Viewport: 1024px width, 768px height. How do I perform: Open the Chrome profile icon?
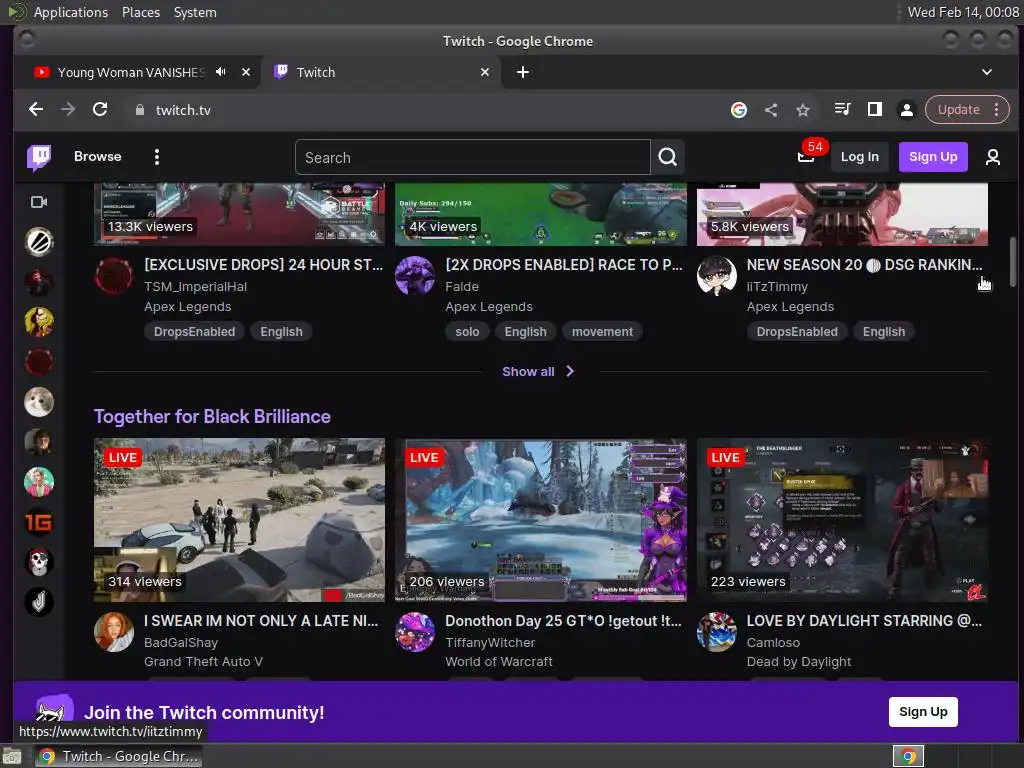pos(906,110)
